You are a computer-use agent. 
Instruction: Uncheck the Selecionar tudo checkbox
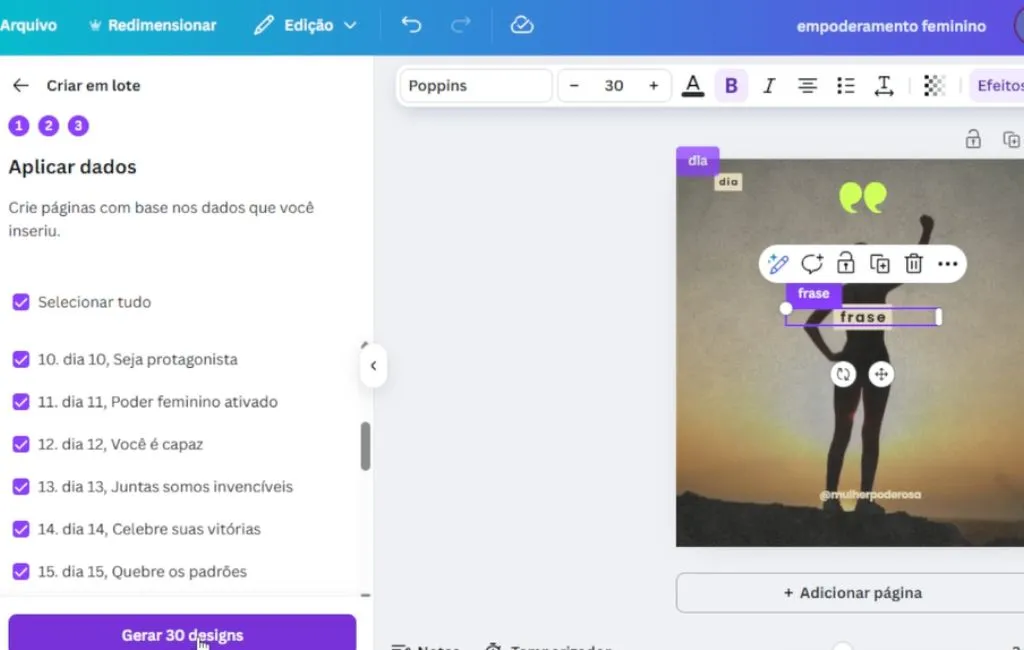tap(21, 302)
